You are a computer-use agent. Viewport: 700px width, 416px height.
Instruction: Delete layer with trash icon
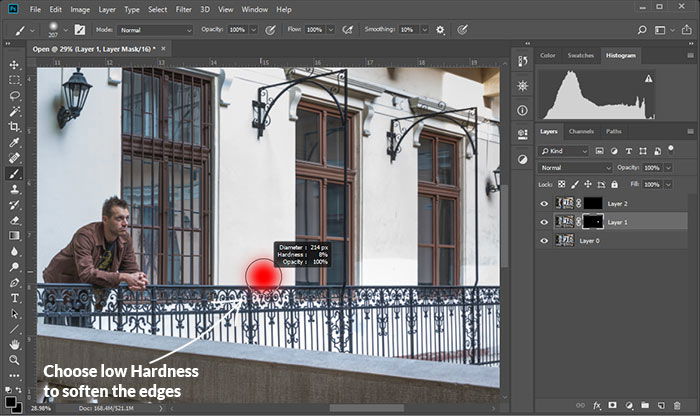pyautogui.click(x=677, y=405)
